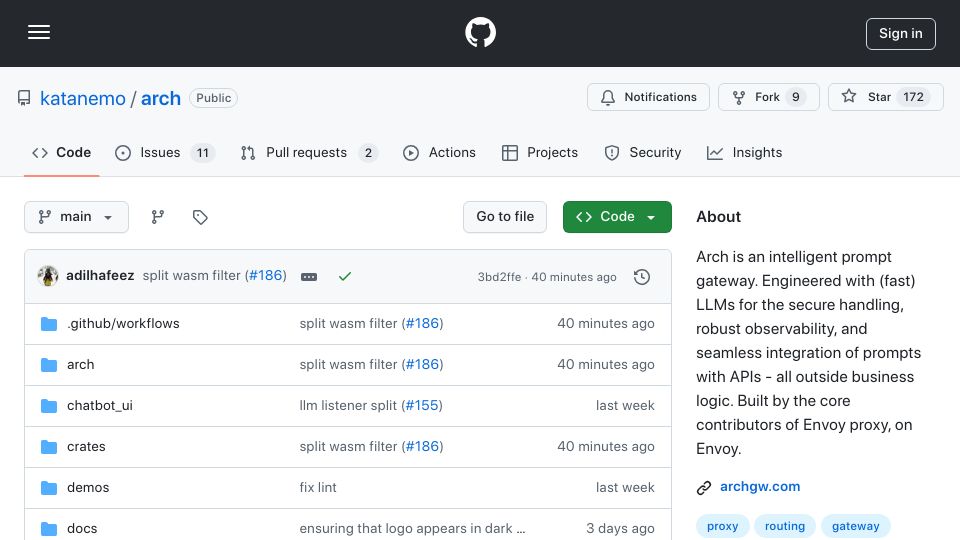Expand commit message ellipsis button
This screenshot has height=540, width=960.
point(309,277)
